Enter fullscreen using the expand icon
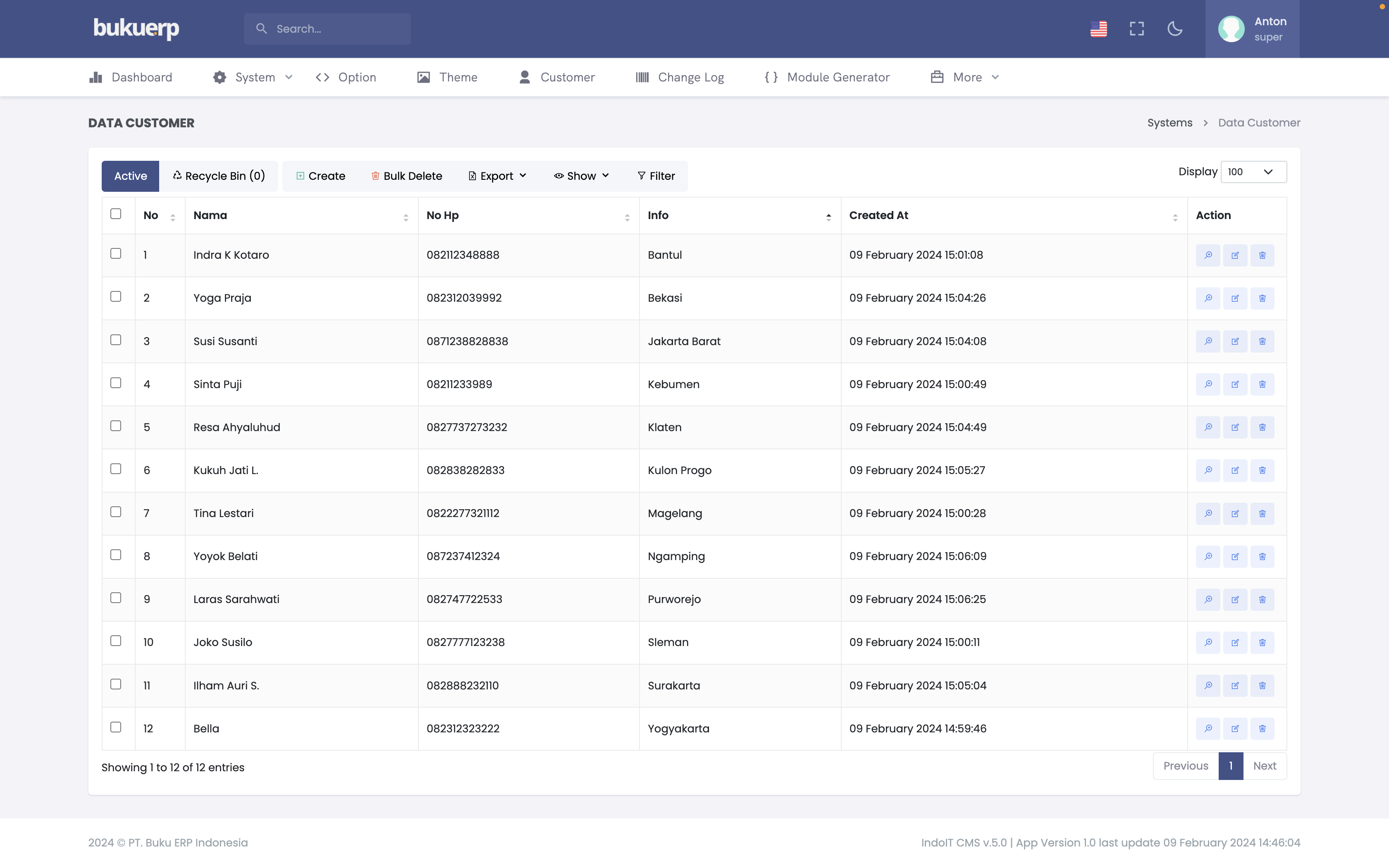The height and width of the screenshot is (868, 1389). tap(1136, 29)
